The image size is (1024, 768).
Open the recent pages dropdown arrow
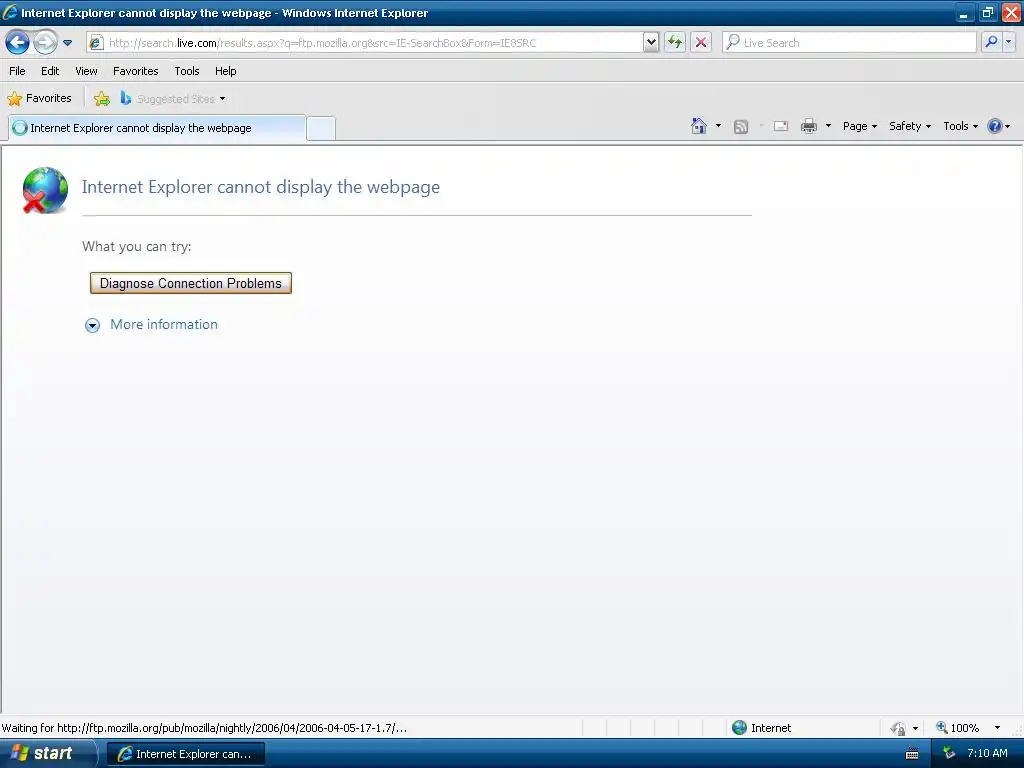pyautogui.click(x=67, y=43)
